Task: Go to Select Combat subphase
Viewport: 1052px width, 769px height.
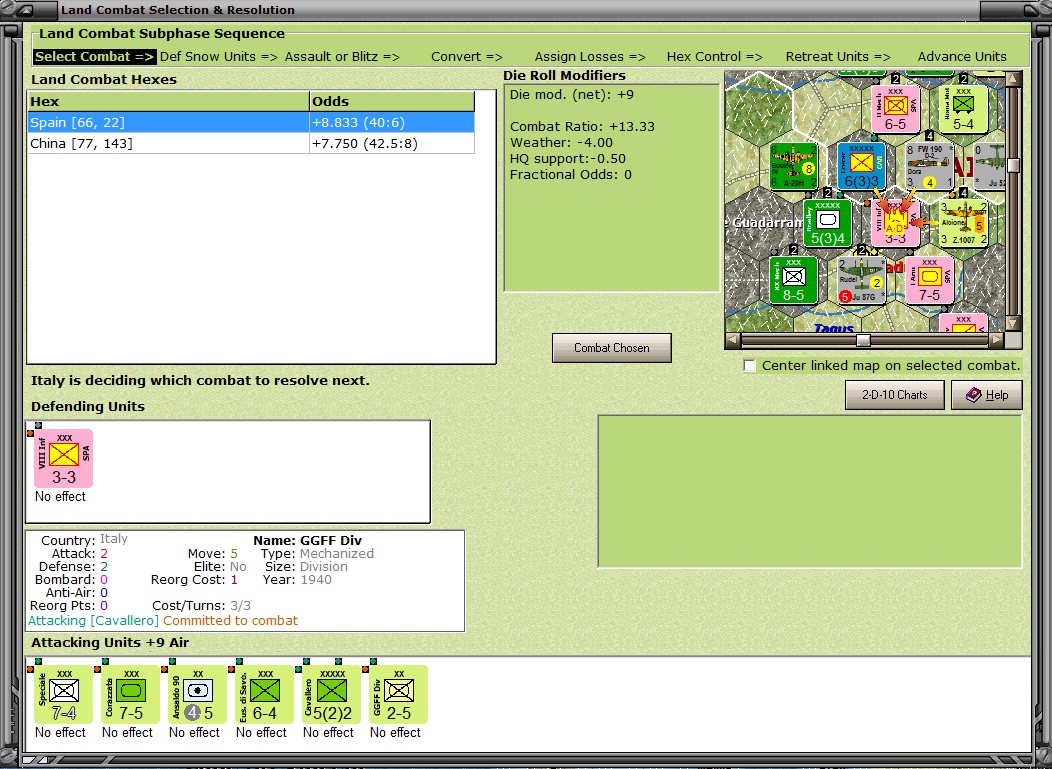Action: point(94,57)
